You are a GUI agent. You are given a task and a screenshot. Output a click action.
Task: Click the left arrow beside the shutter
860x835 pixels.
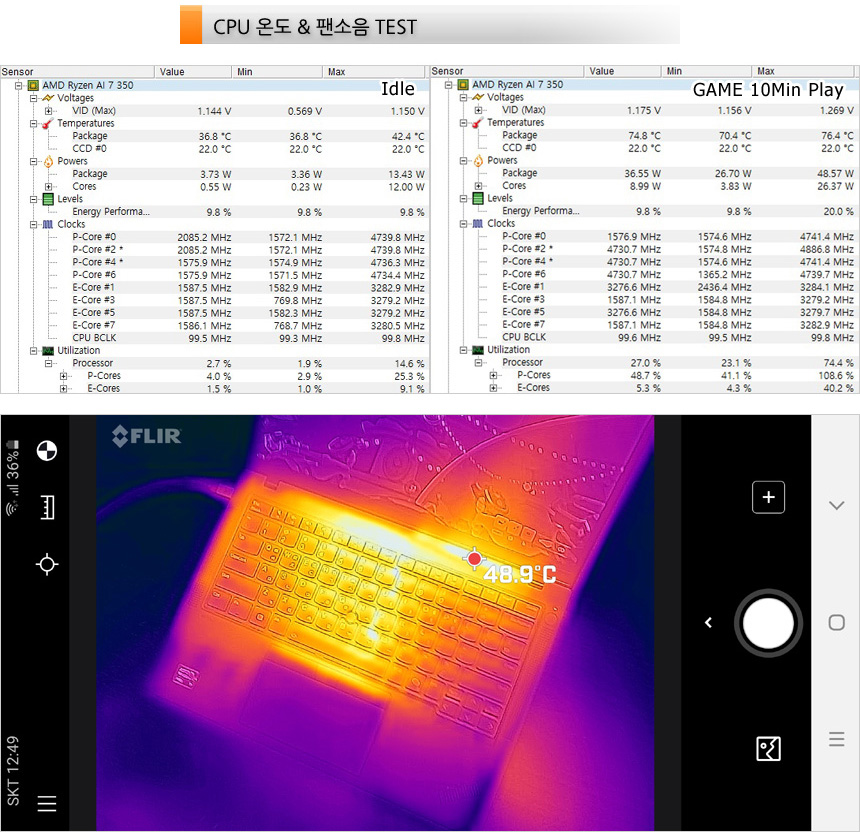tap(708, 623)
